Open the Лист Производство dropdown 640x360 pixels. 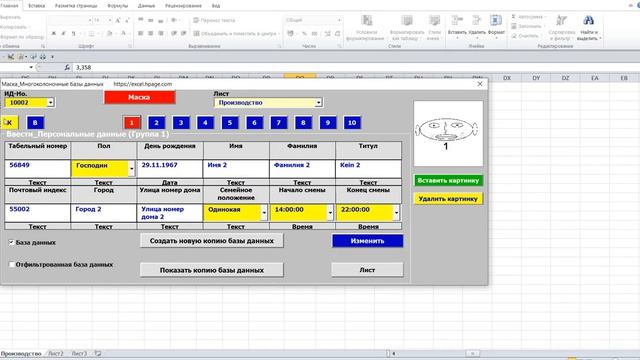tap(318, 103)
